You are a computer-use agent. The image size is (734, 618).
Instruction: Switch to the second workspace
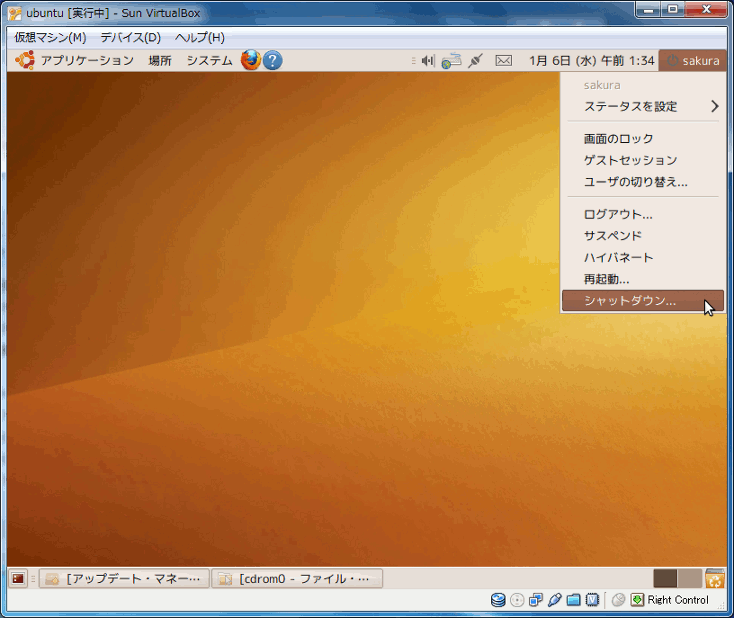(690, 578)
